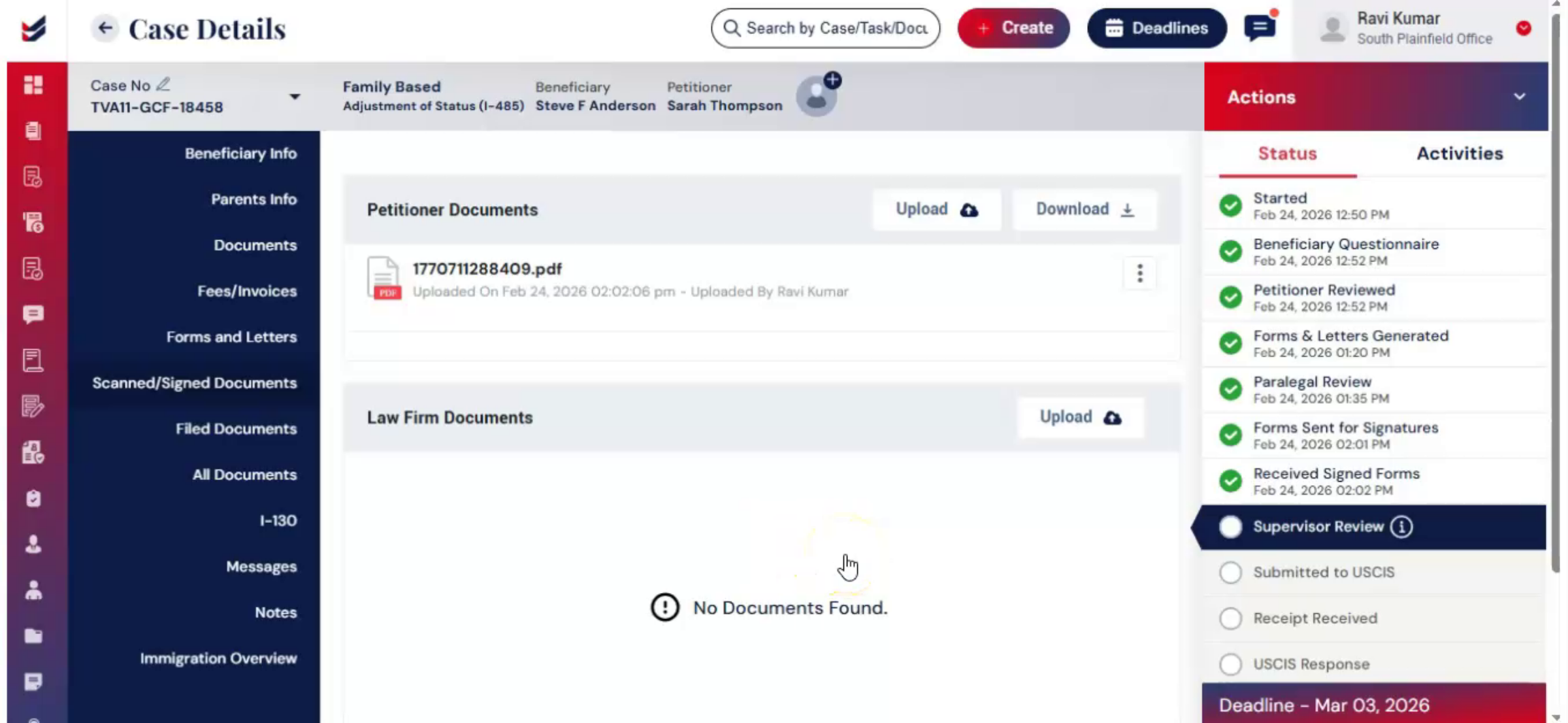1568x723 pixels.
Task: Open Filed Documents section
Action: tap(236, 429)
